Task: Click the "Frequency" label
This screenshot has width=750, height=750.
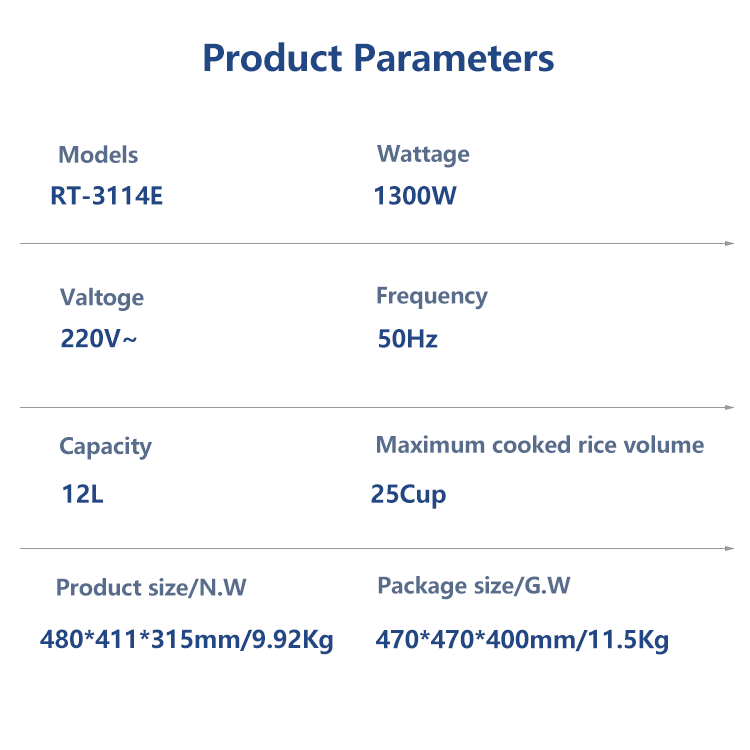Action: pos(432,296)
